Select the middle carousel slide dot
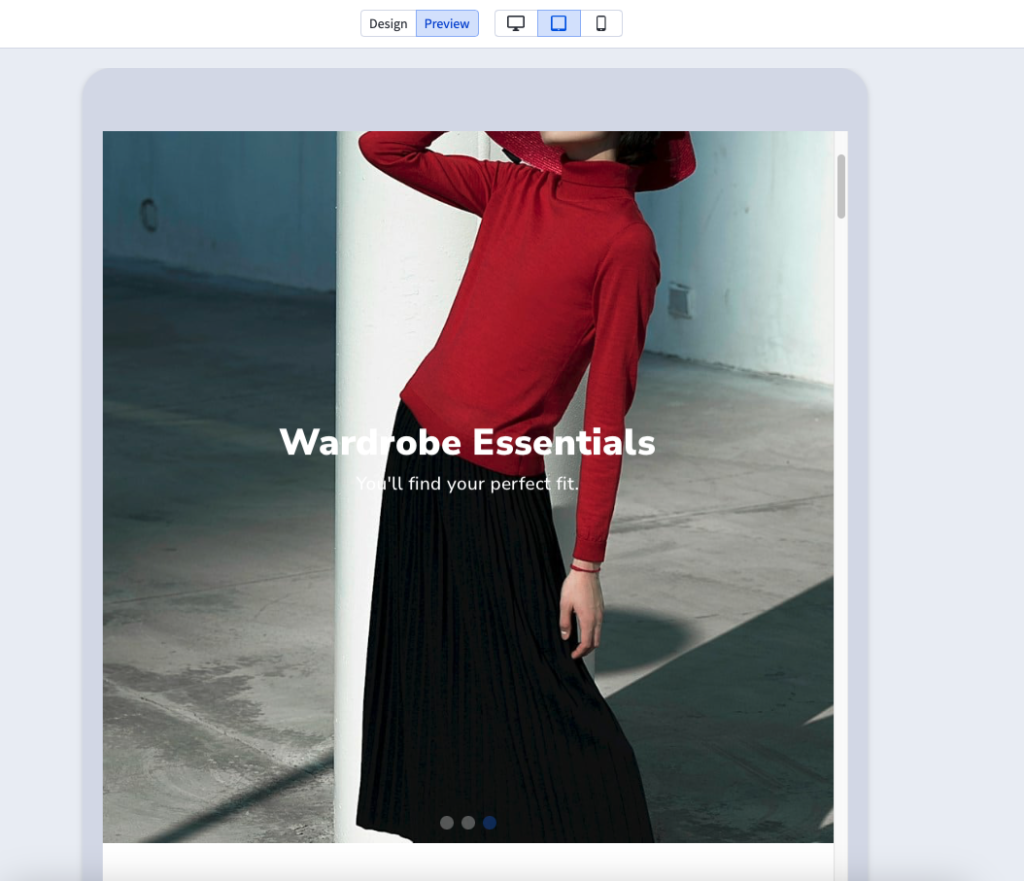 point(468,822)
